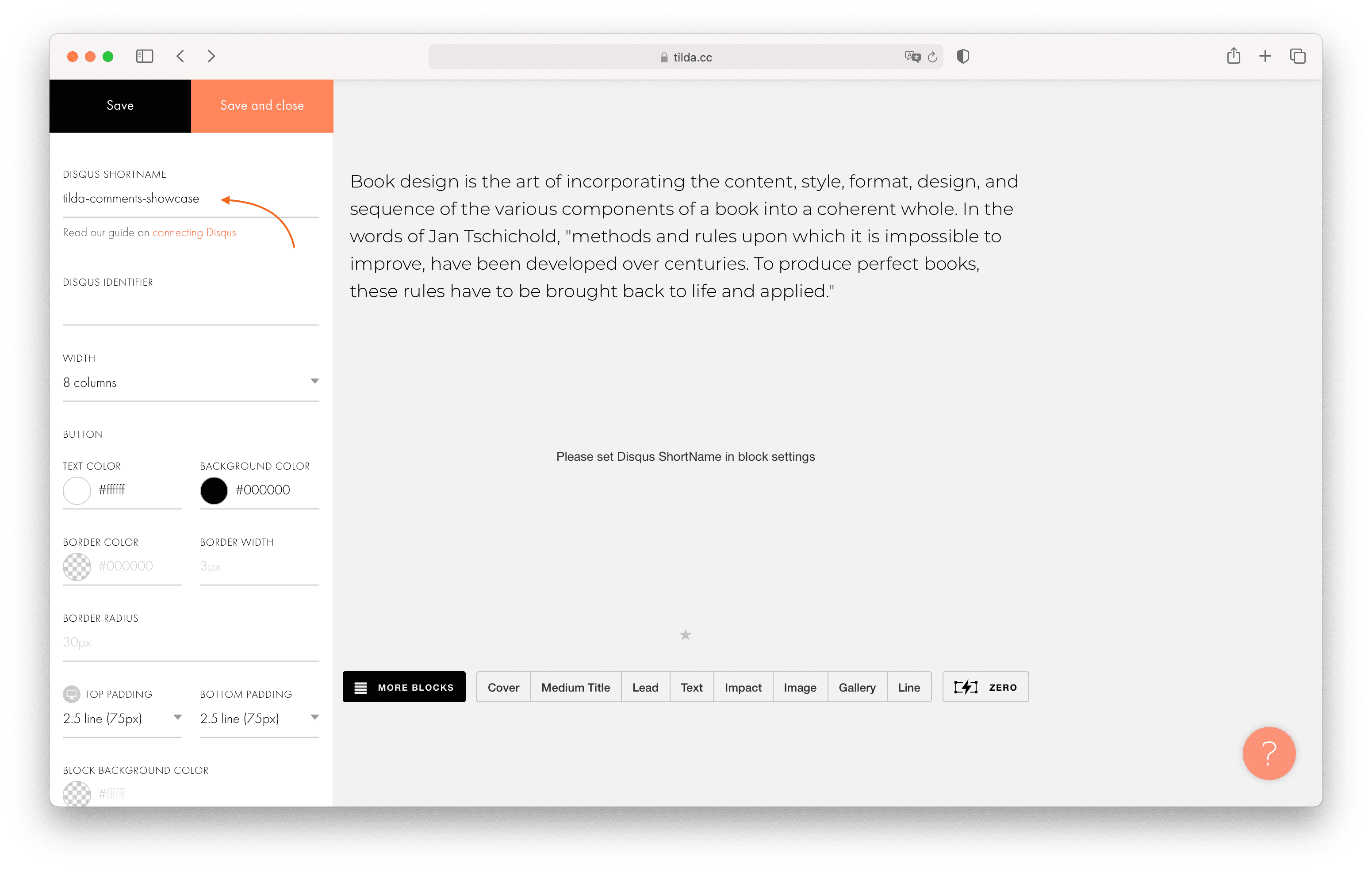This screenshot has width=1372, height=872.
Task: Click the Share icon in Safari toolbar
Action: 1234,56
